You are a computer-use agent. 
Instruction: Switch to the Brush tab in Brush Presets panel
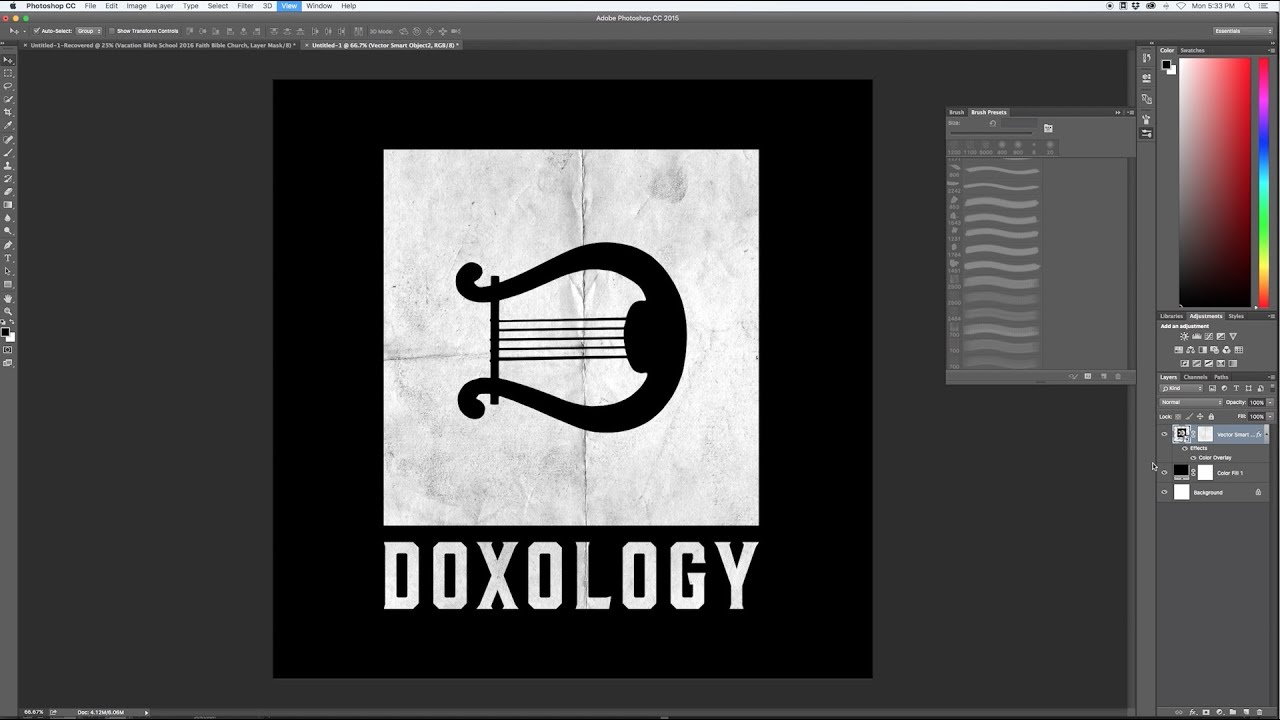[x=955, y=112]
